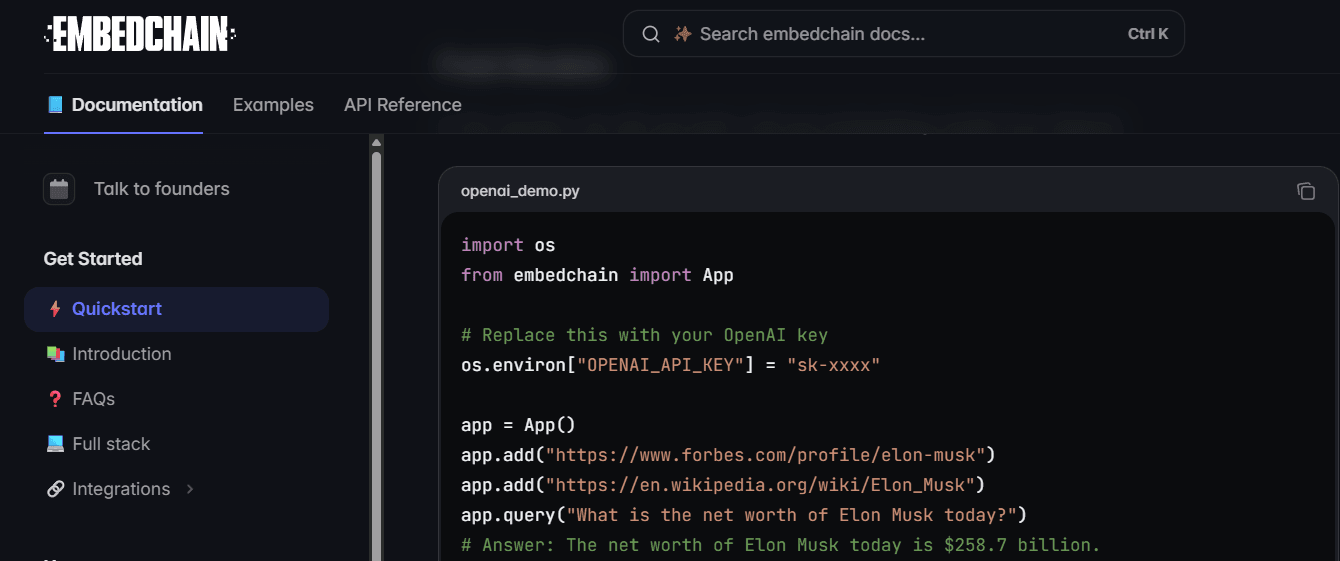Copy the openai_demo.py code block

point(1305,191)
